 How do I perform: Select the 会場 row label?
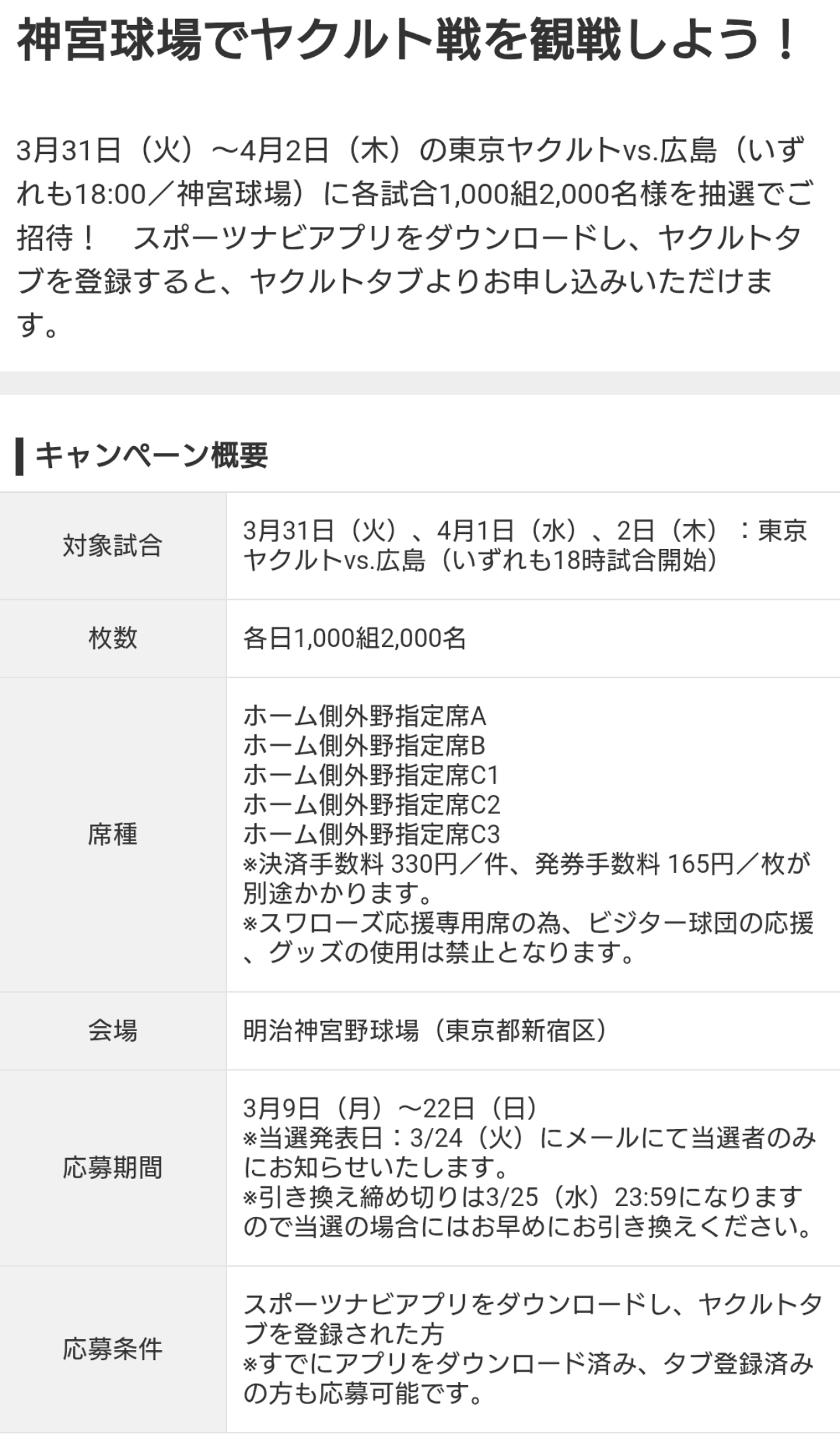[x=112, y=1031]
